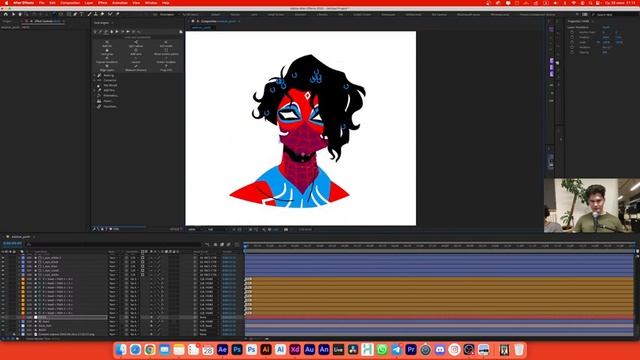640x360 pixels.
Task: Toggle Position stopwatch in Properties
Action: 572,37
